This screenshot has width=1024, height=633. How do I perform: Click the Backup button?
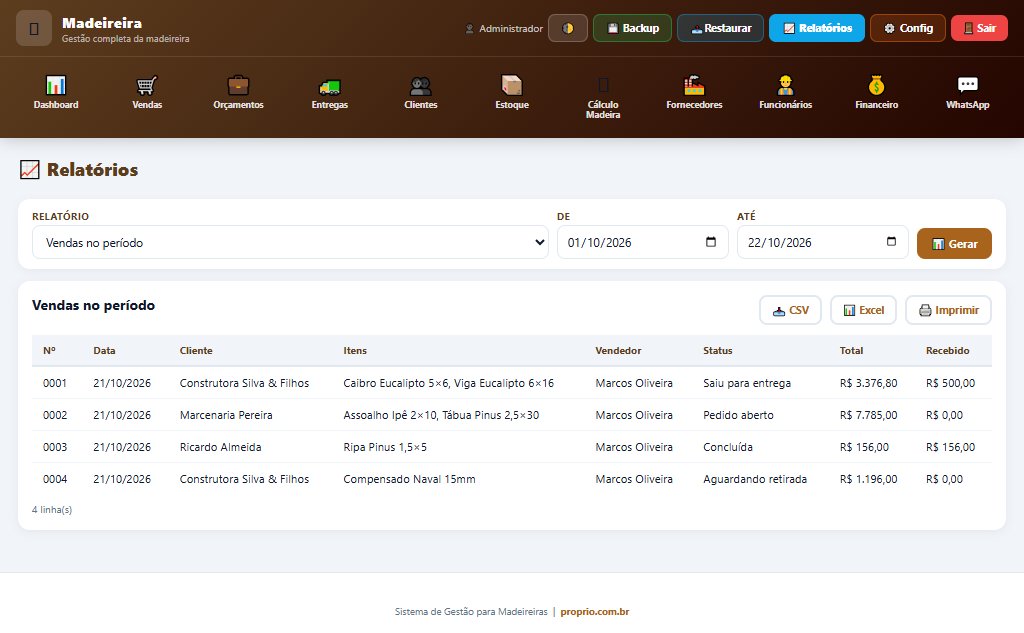632,28
